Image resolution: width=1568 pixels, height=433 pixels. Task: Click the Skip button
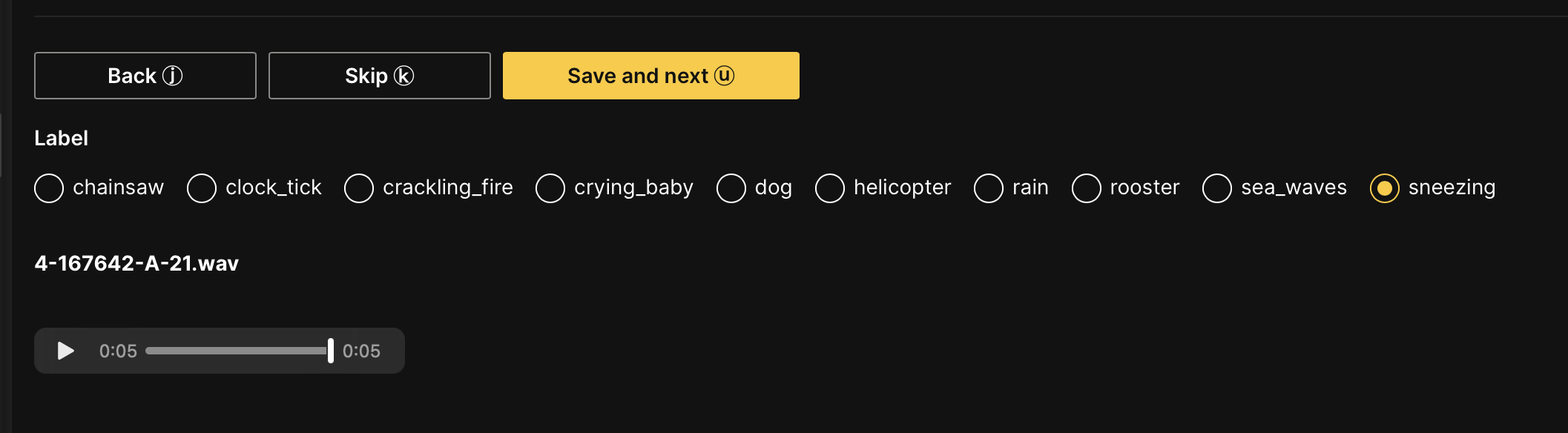coord(379,75)
